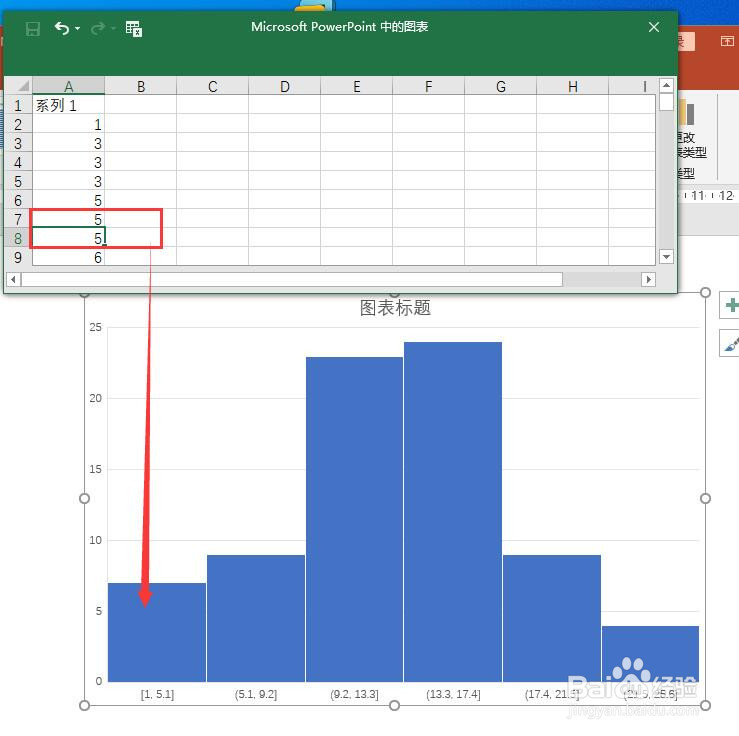Click the Select All corner triangle
The image size is (739, 736).
[18, 86]
